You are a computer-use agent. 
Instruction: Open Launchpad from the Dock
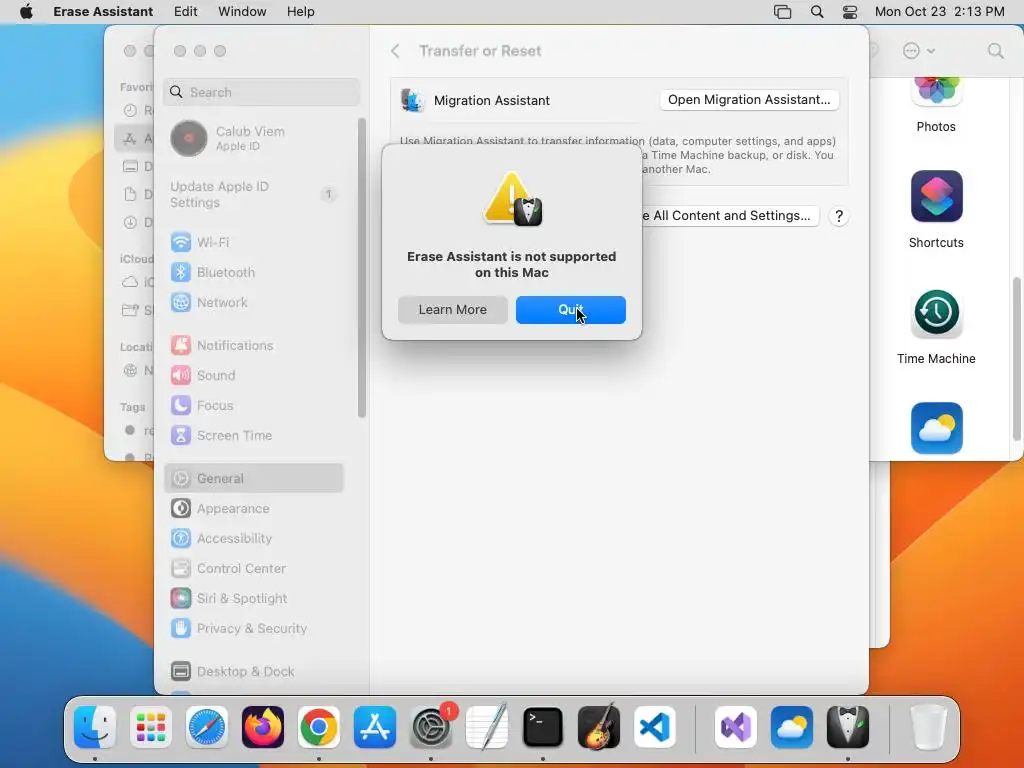point(151,727)
